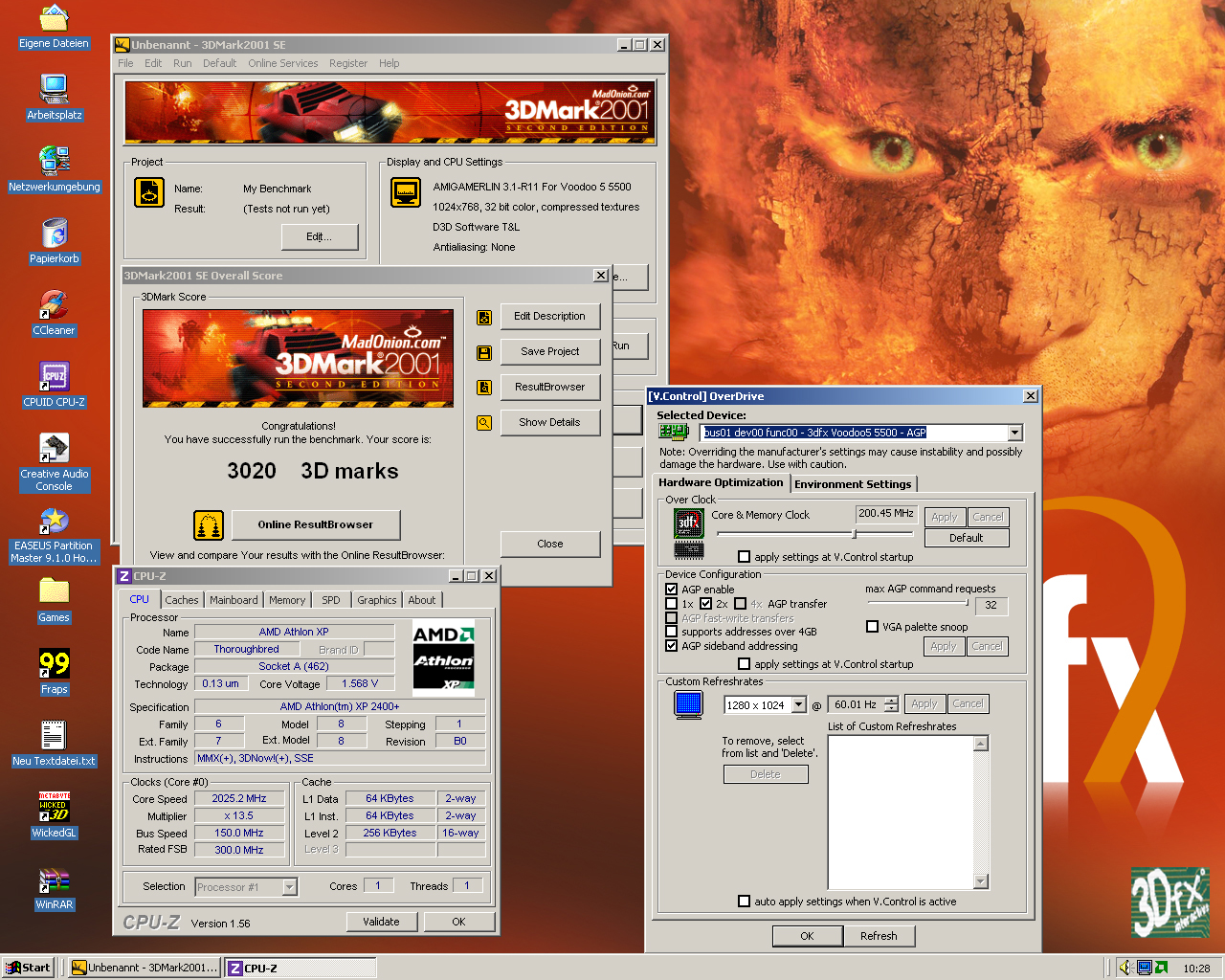Open Neu Textdatei.txt file icon

(54, 736)
